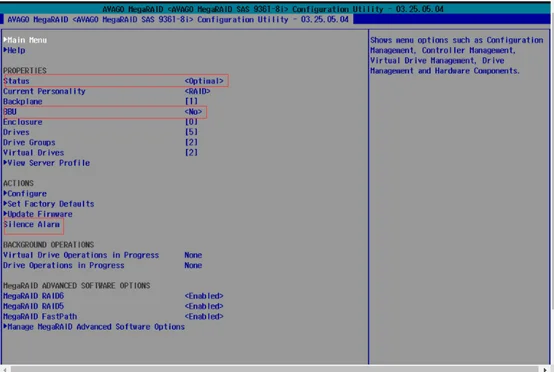The height and width of the screenshot is (372, 554).
Task: Click Silence Alarm
Action: pyautogui.click(x=31, y=224)
